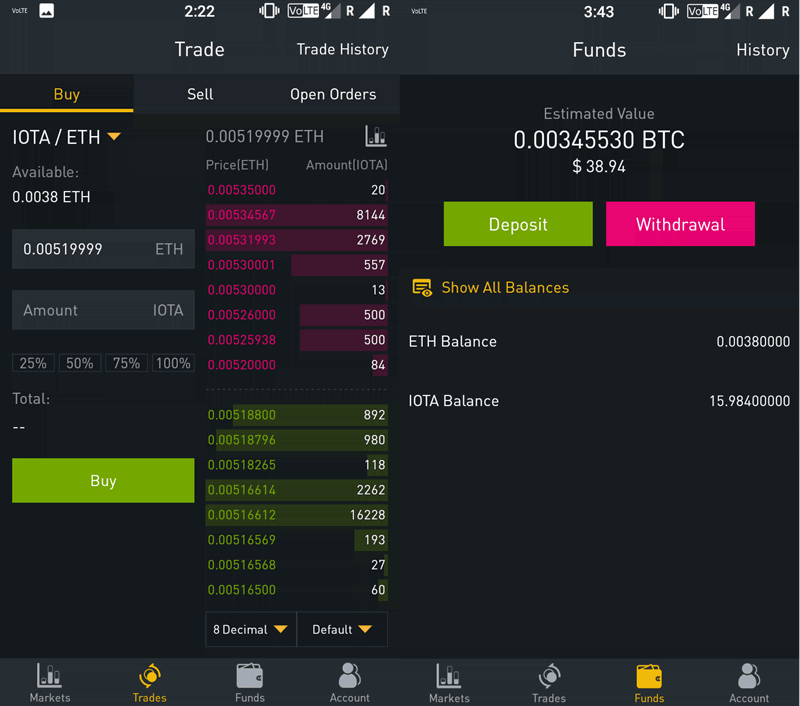Select the buy order at 0.00518265
800x706 pixels.
pyautogui.click(x=296, y=465)
